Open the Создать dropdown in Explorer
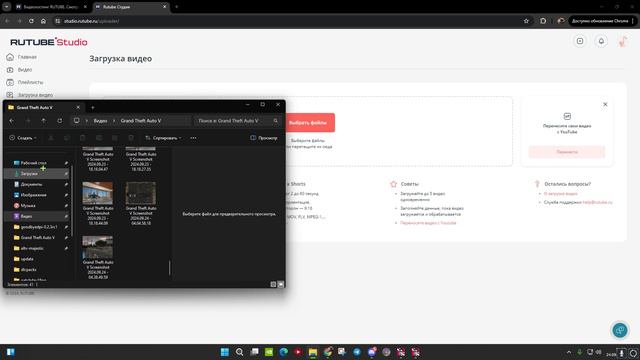The height and width of the screenshot is (360, 640). click(x=23, y=138)
